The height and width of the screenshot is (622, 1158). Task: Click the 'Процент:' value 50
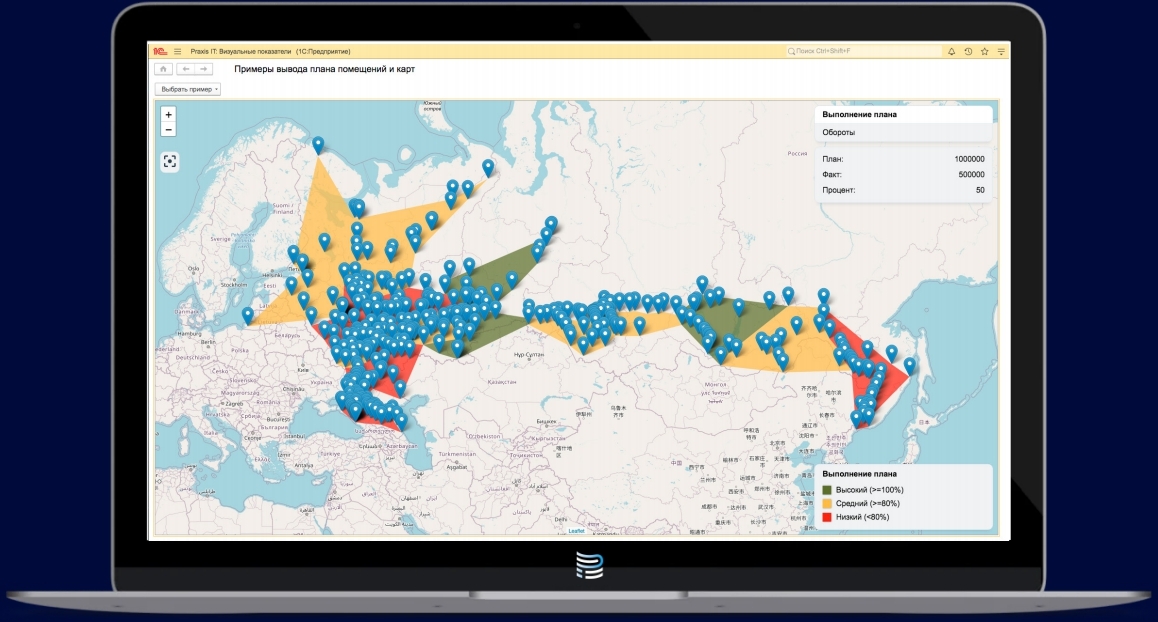click(980, 190)
